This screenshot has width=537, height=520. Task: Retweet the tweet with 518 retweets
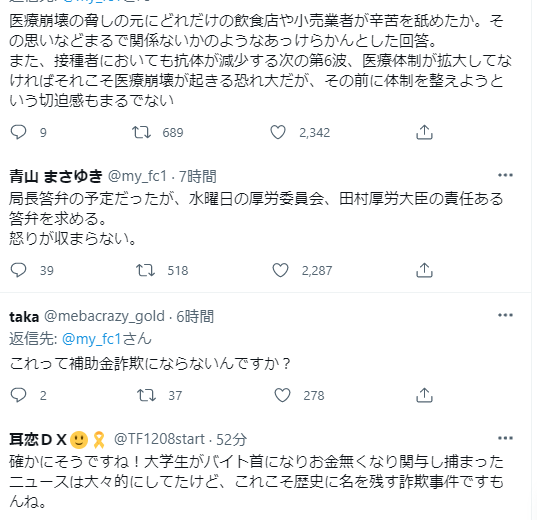145,270
